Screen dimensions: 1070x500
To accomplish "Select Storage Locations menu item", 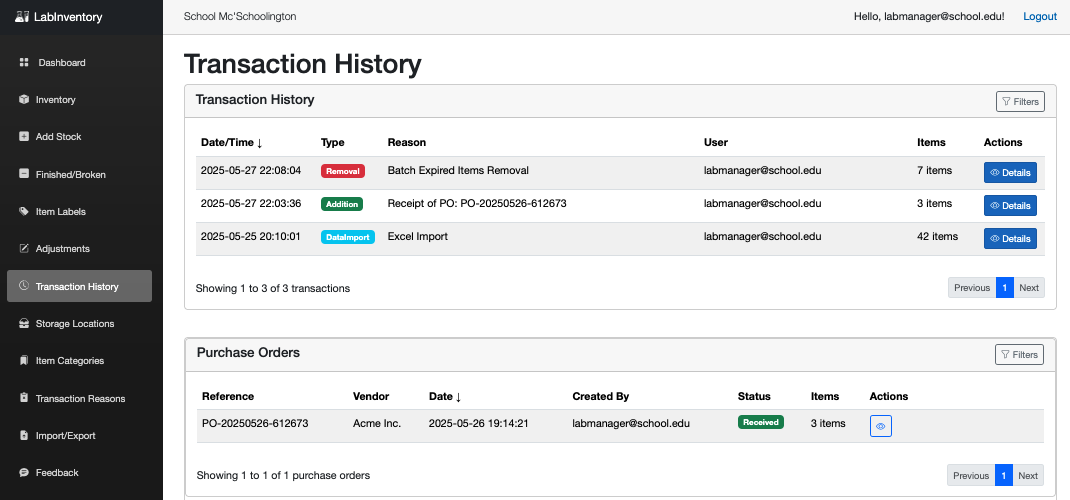I will [79, 323].
